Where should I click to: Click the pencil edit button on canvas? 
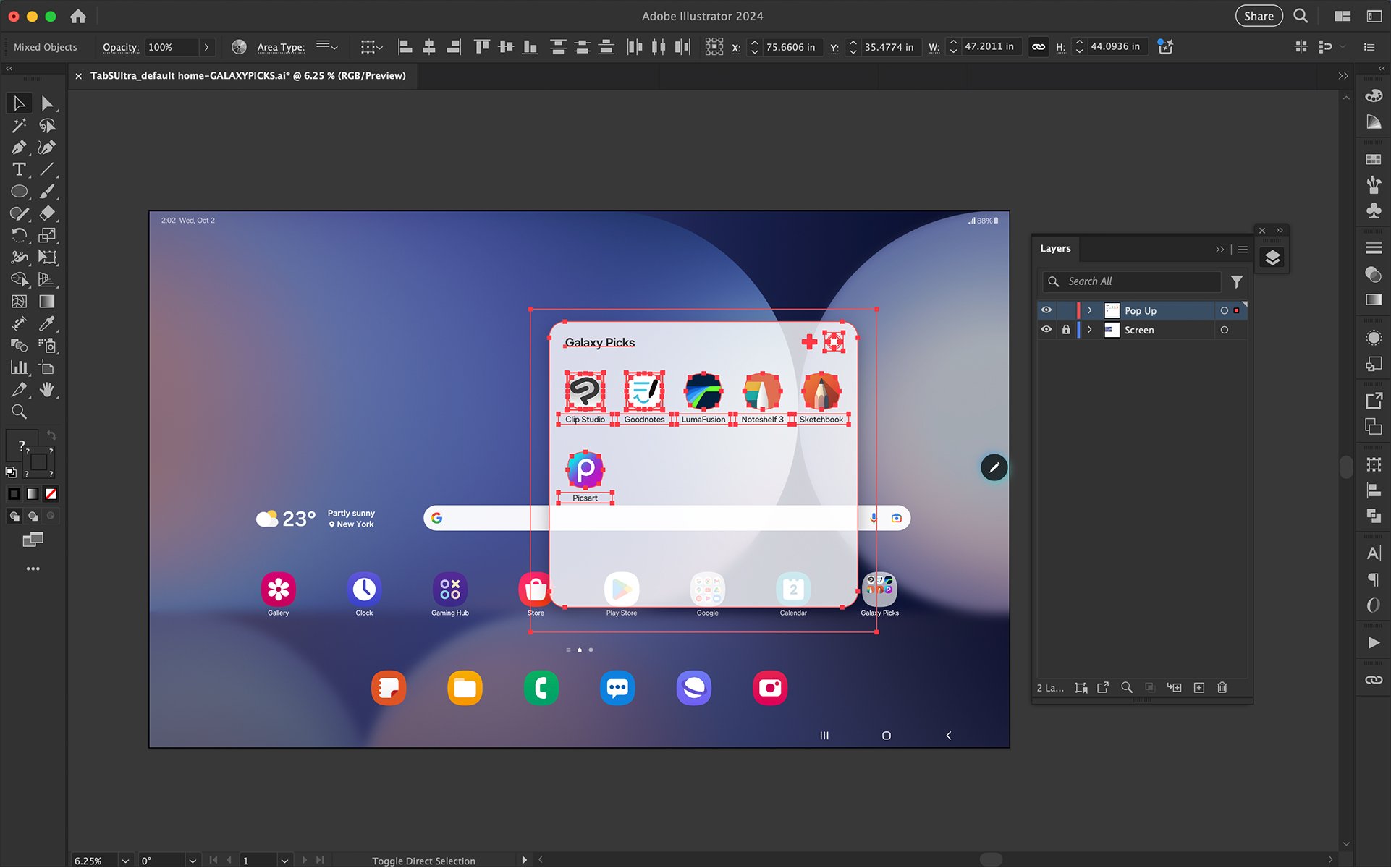tap(994, 467)
